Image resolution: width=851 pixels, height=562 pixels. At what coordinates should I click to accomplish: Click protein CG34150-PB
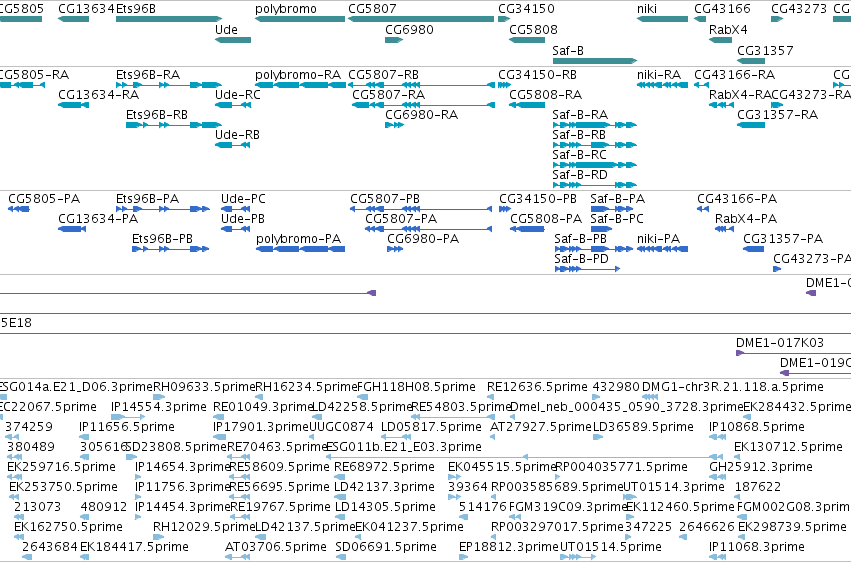click(x=505, y=209)
